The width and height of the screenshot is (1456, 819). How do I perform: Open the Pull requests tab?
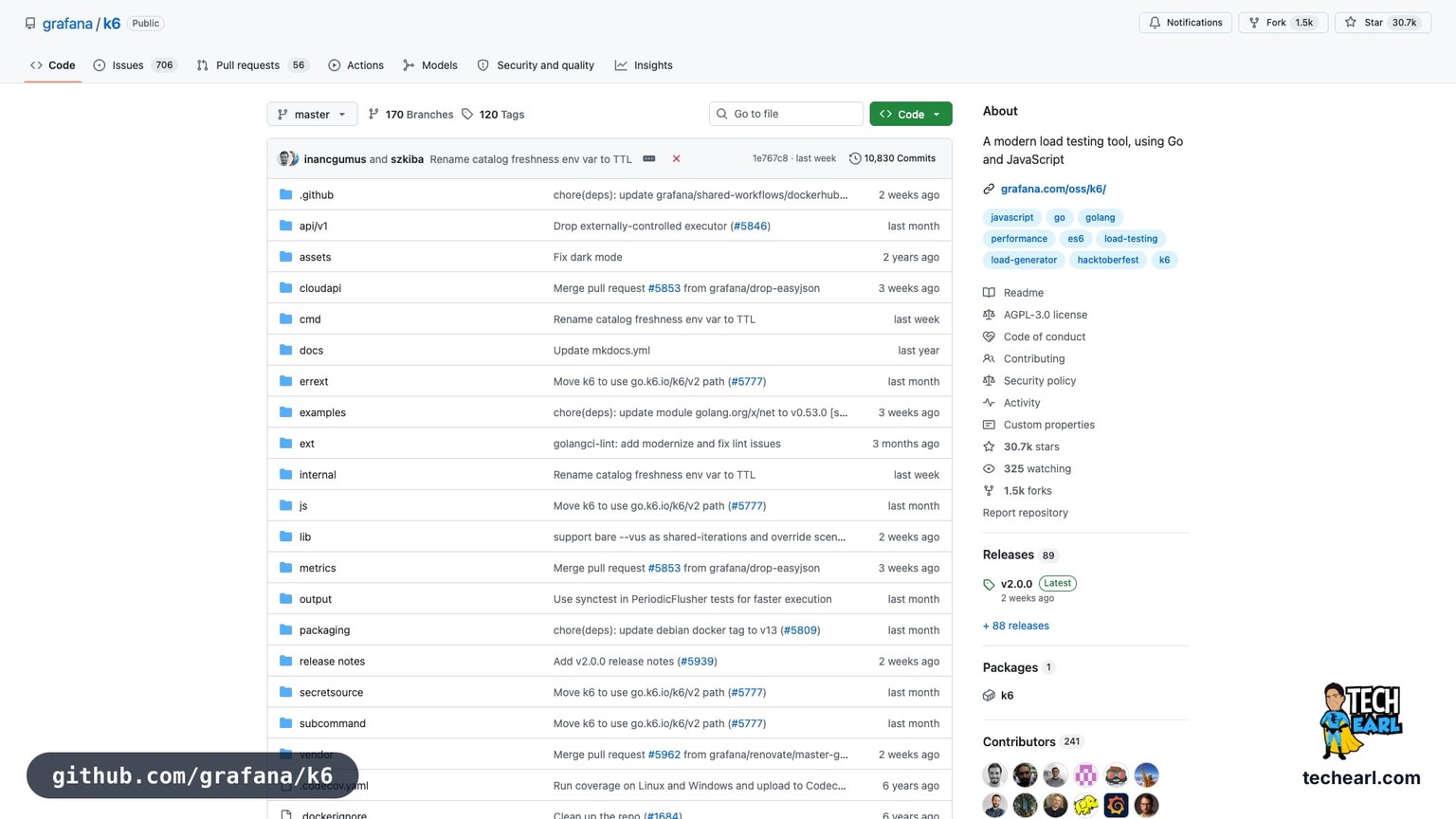(252, 65)
